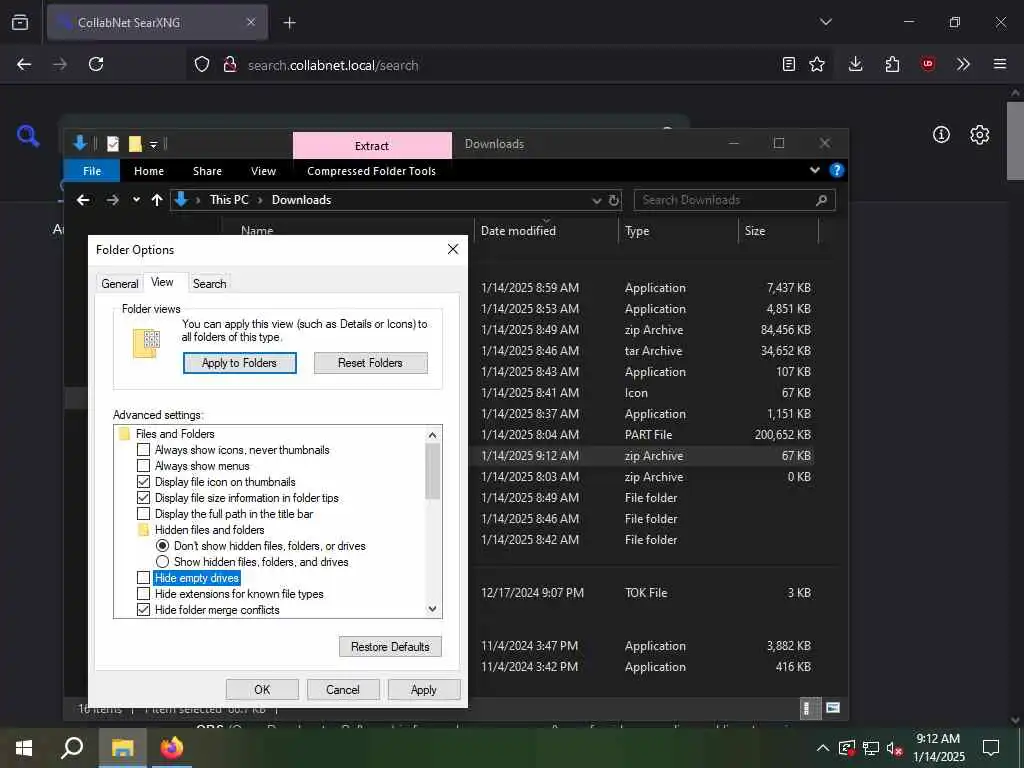Expand Explorer ribbon chevron

pyautogui.click(x=814, y=170)
